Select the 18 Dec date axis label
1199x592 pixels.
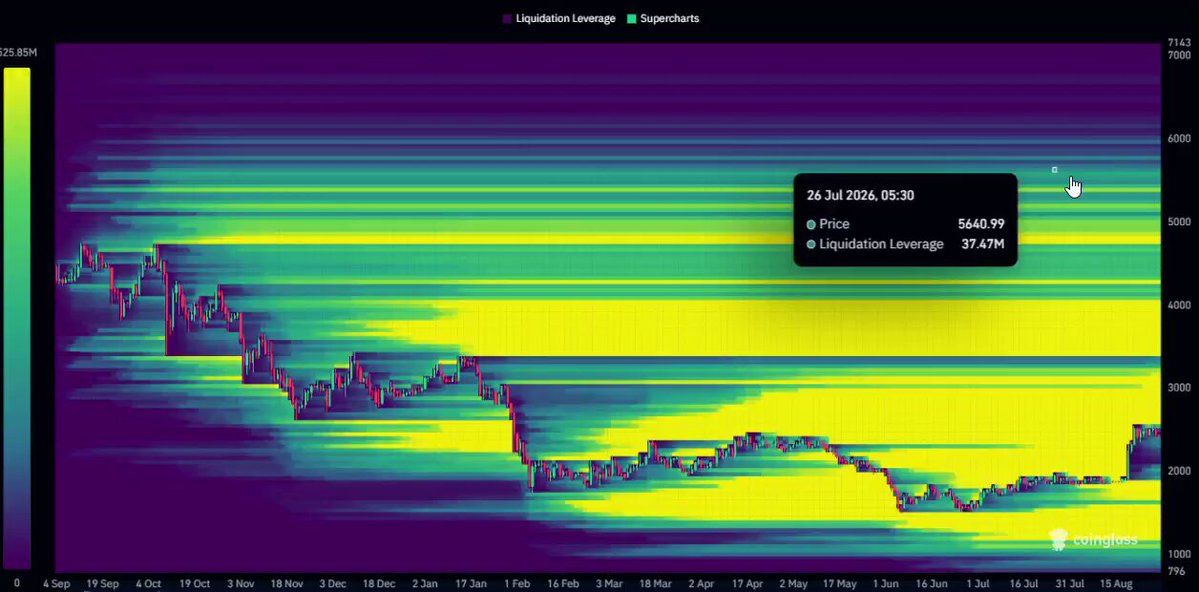coord(379,584)
